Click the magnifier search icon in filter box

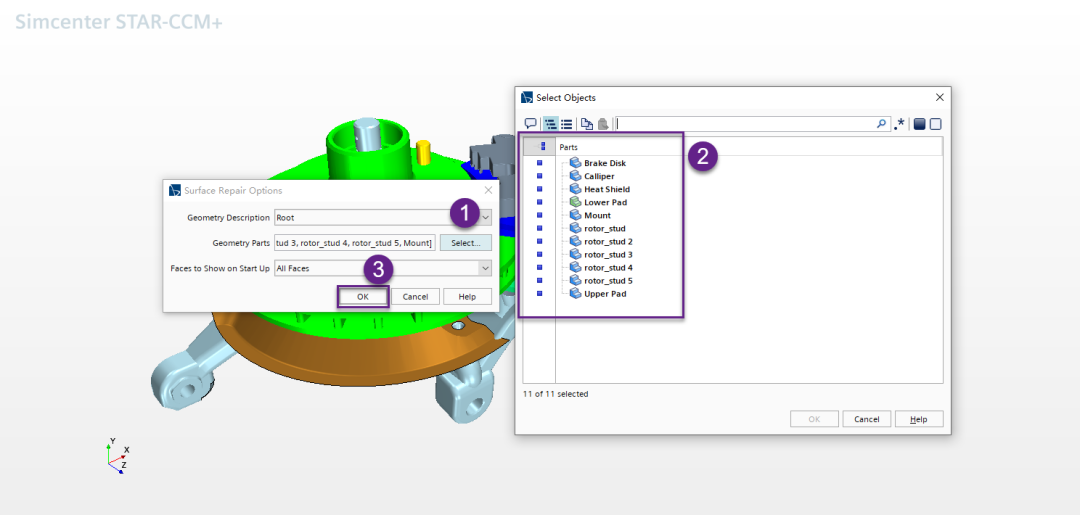tap(881, 124)
